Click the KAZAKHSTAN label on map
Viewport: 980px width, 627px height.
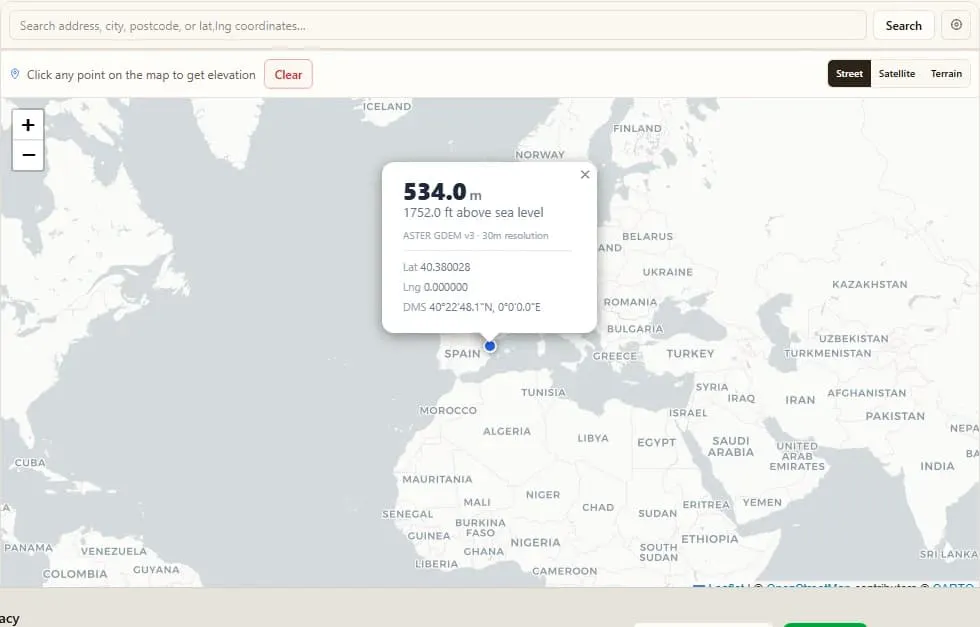click(869, 284)
